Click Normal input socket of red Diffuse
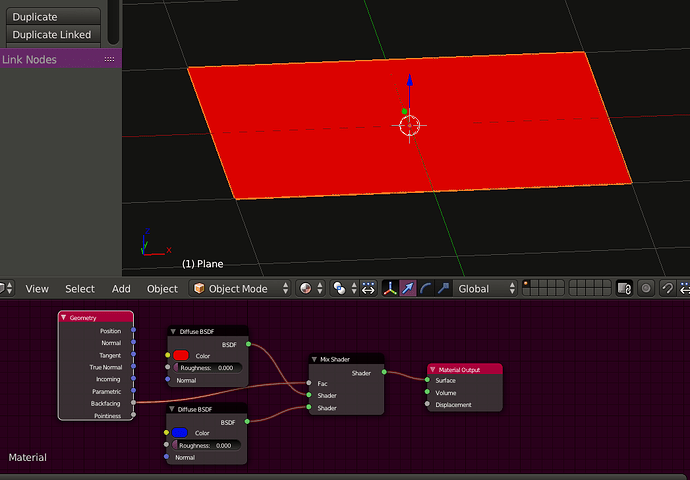 [168, 379]
